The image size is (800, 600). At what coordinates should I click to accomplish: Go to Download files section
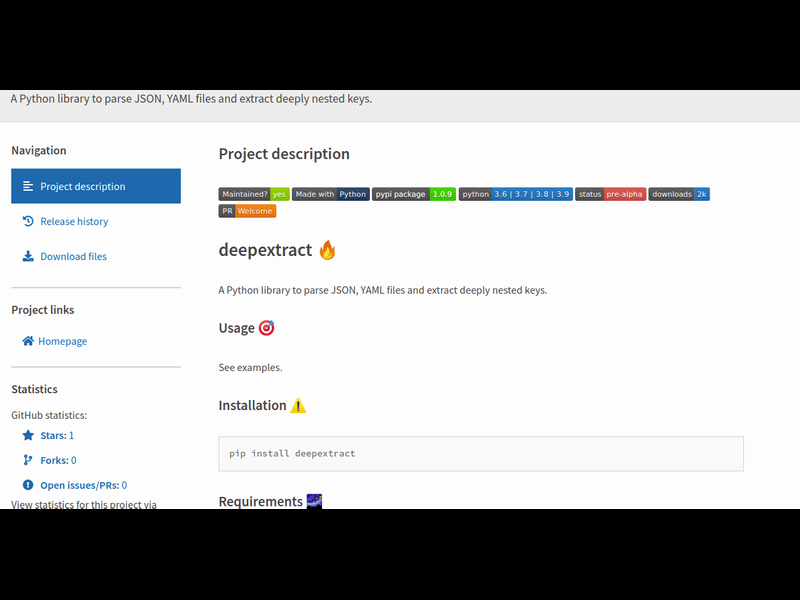73,257
